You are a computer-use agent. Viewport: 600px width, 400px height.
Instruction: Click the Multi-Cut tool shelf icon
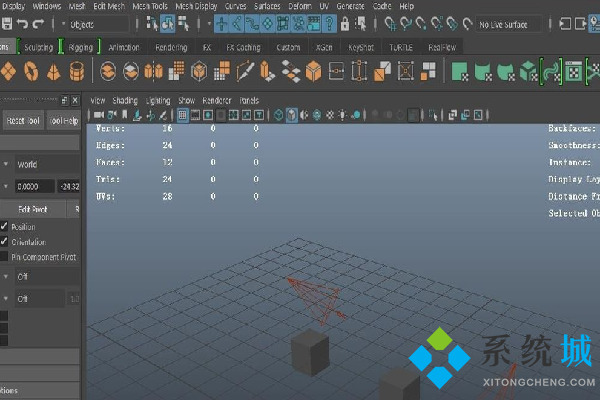[246, 71]
